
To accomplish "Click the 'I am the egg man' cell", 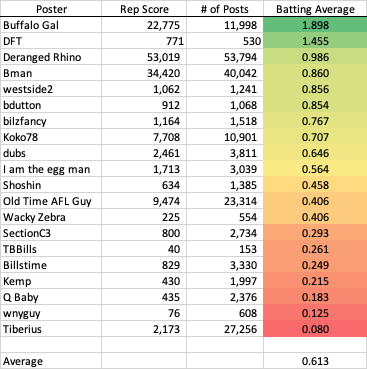I will click(x=51, y=169).
